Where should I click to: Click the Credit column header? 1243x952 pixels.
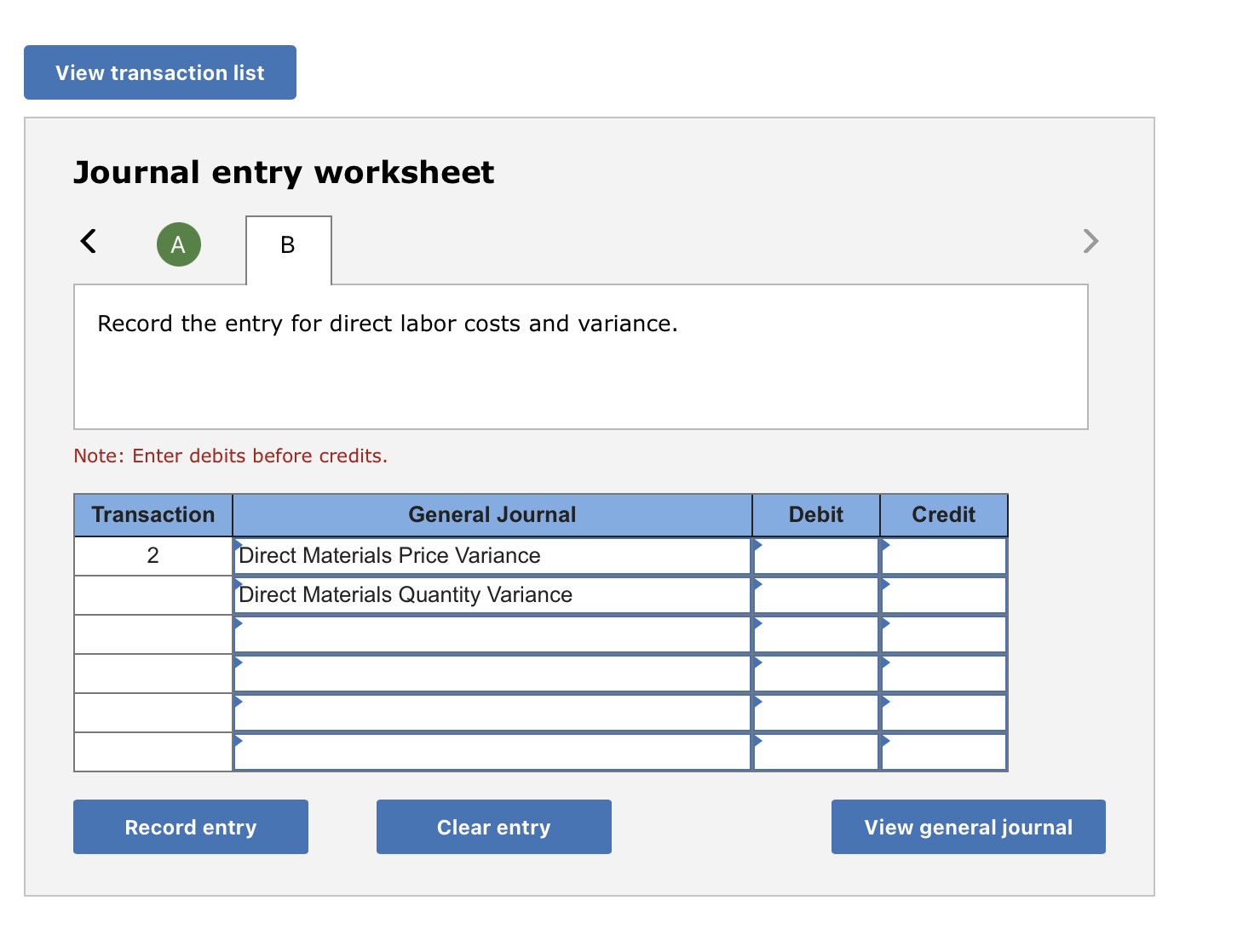[x=944, y=515]
